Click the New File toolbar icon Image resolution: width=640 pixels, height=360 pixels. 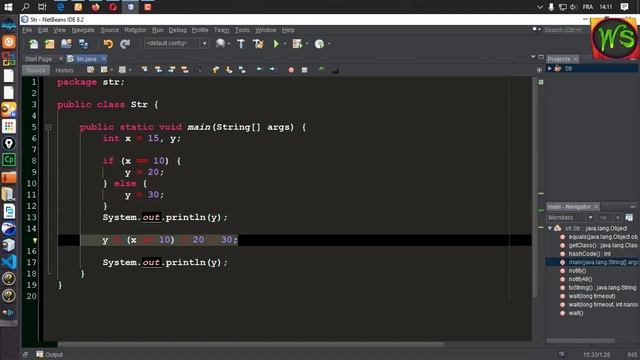coord(33,44)
